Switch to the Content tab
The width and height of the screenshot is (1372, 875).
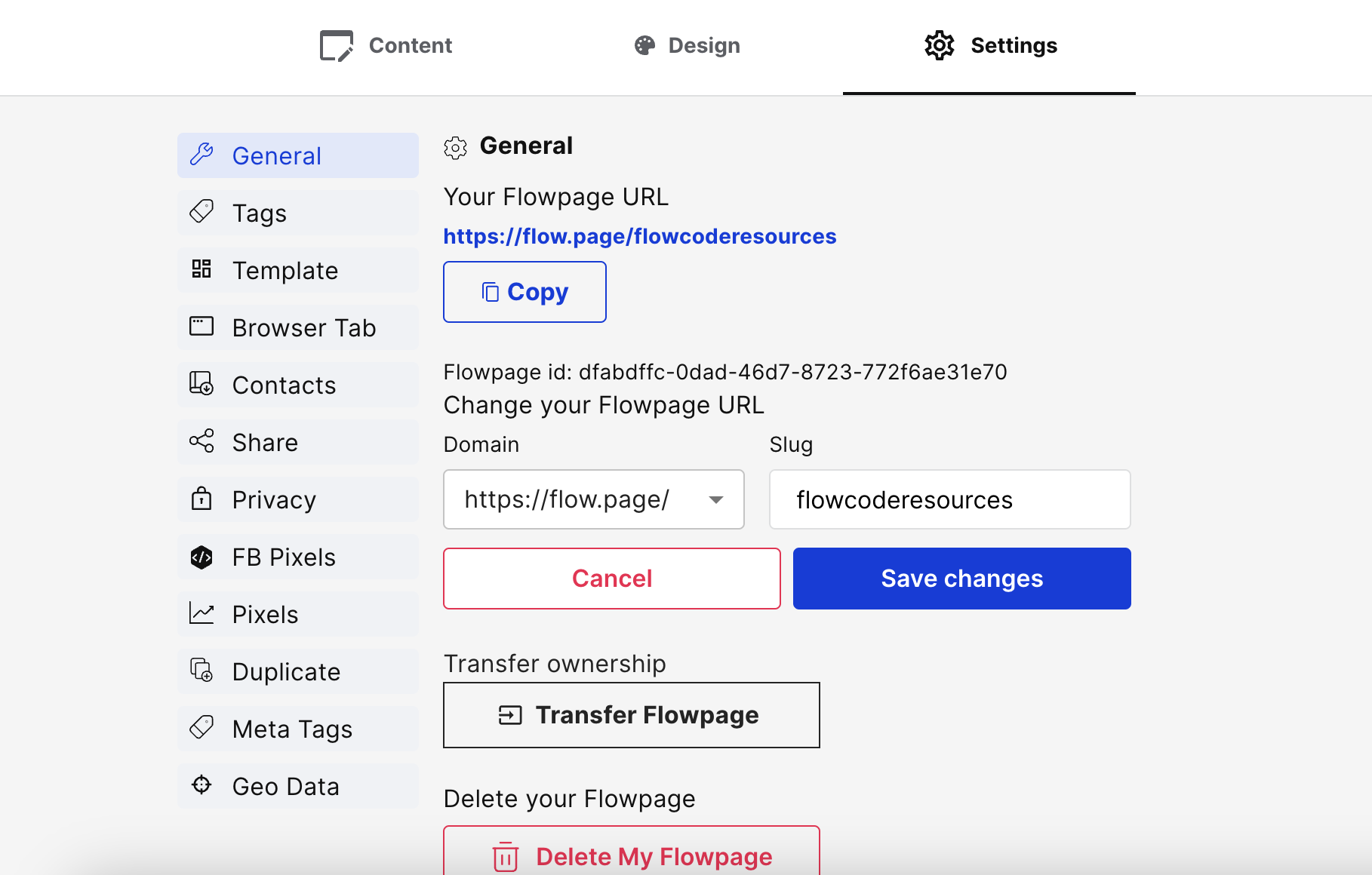386,45
